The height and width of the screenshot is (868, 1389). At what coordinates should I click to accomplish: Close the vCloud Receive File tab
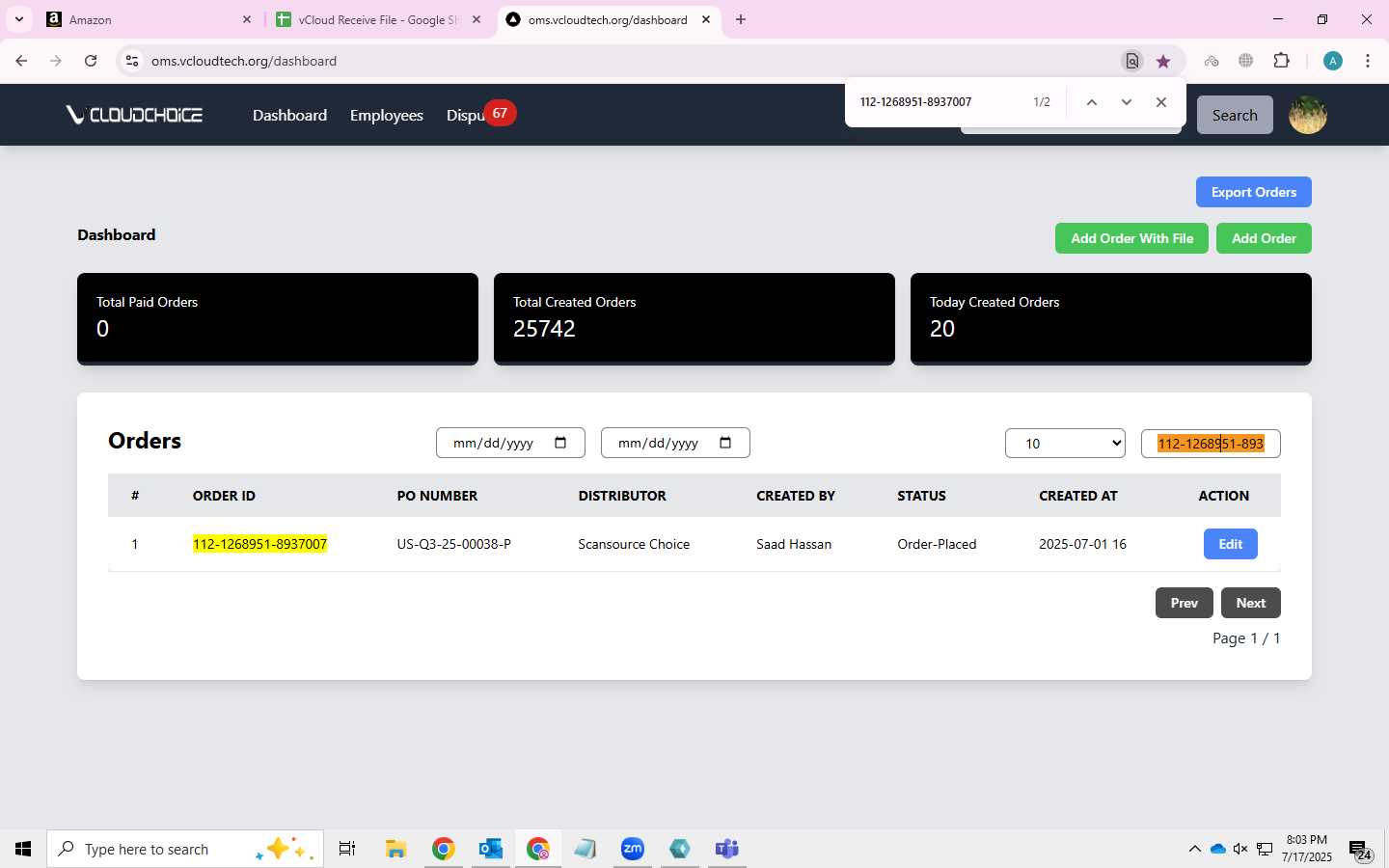pos(476,19)
